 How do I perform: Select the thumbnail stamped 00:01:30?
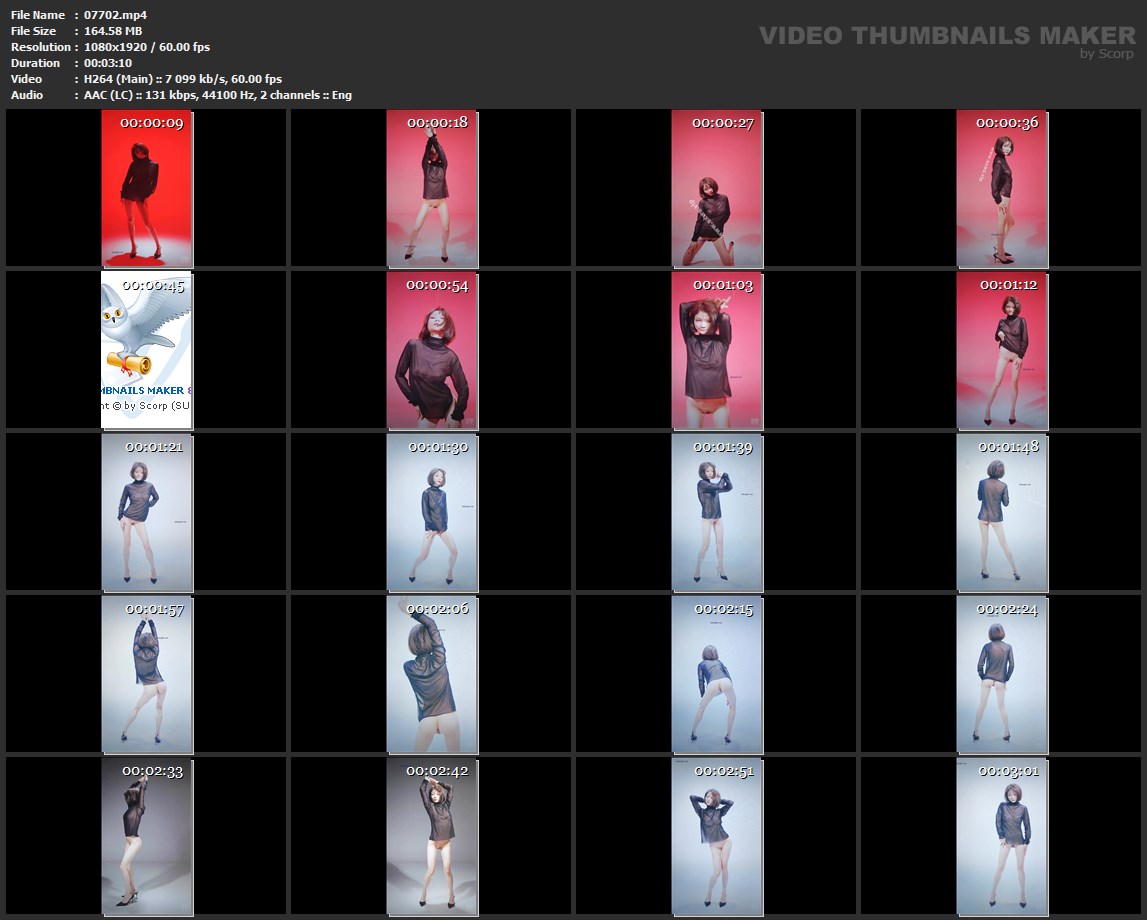tap(432, 513)
